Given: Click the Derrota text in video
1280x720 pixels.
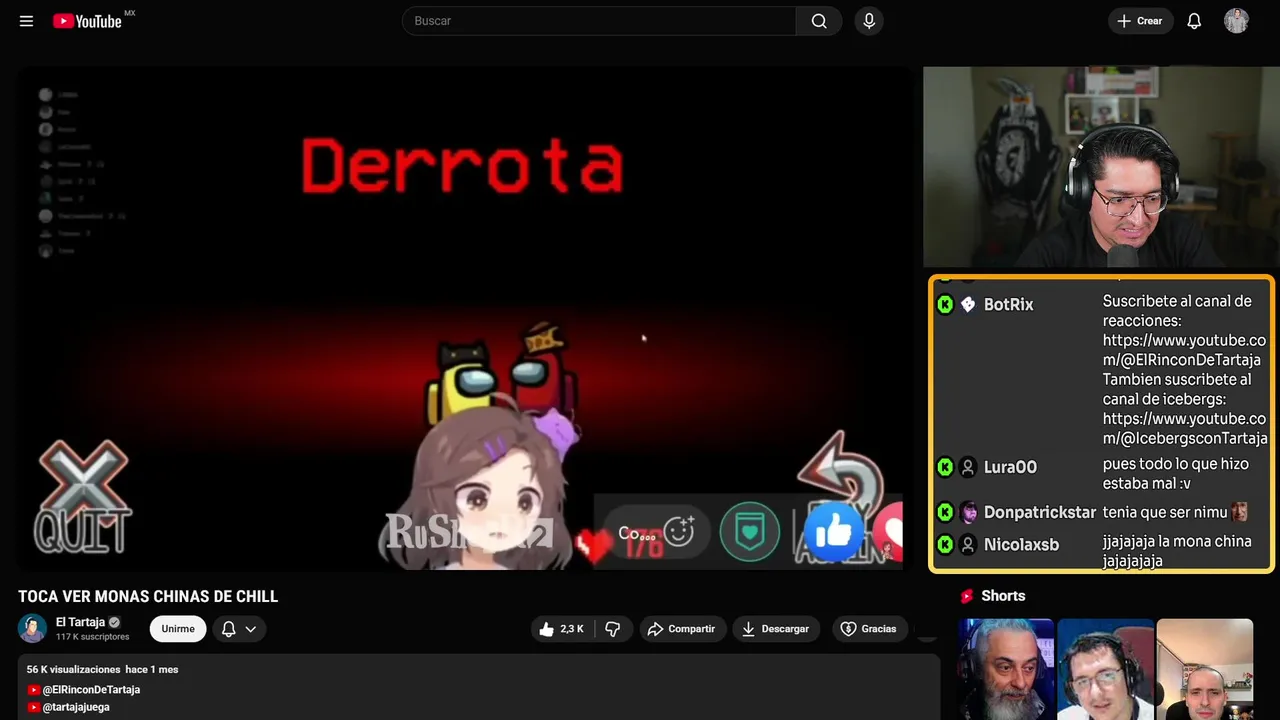Looking at the screenshot, I should click(x=462, y=166).
